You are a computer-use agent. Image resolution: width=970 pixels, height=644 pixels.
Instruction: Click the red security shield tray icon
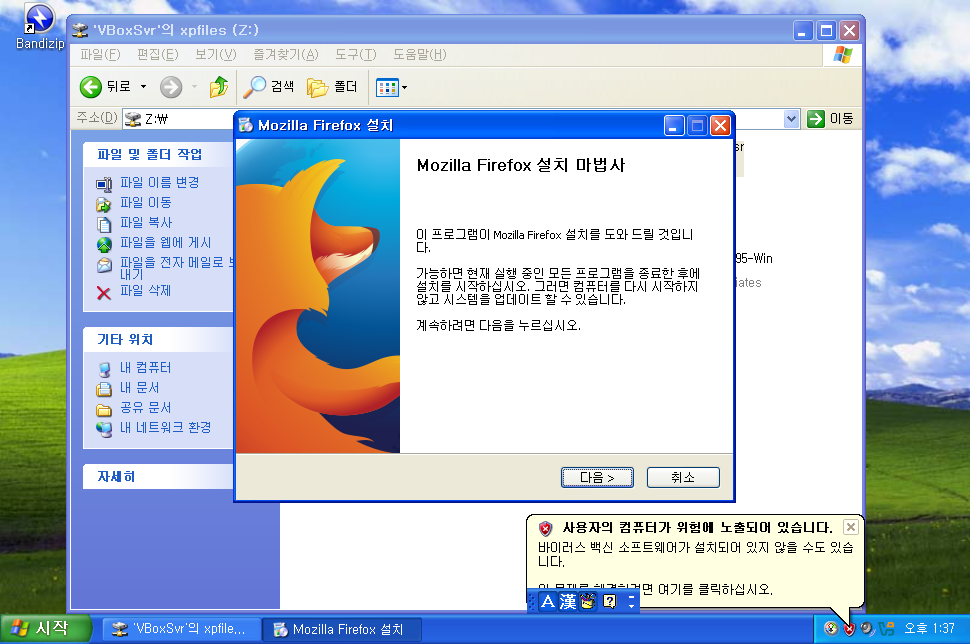(849, 629)
